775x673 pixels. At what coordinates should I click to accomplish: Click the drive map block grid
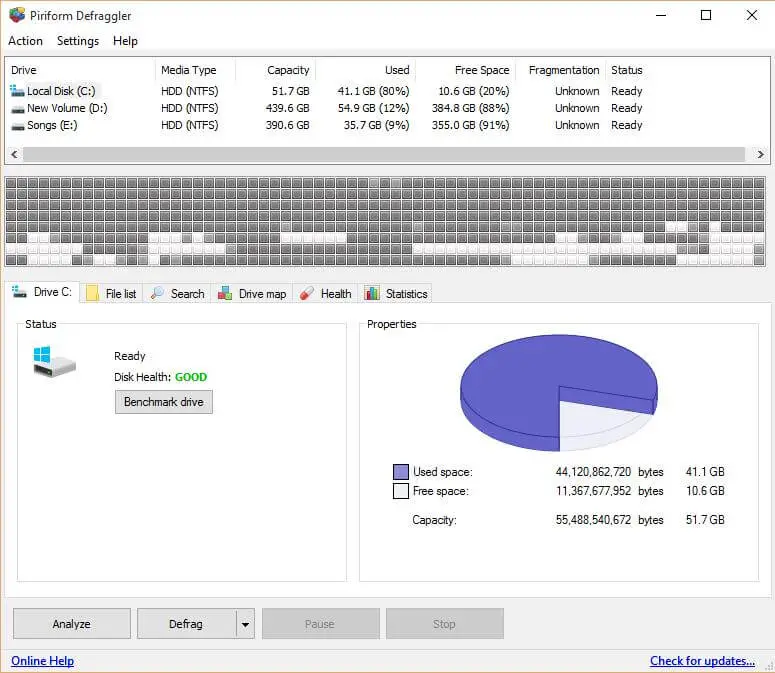pos(385,222)
